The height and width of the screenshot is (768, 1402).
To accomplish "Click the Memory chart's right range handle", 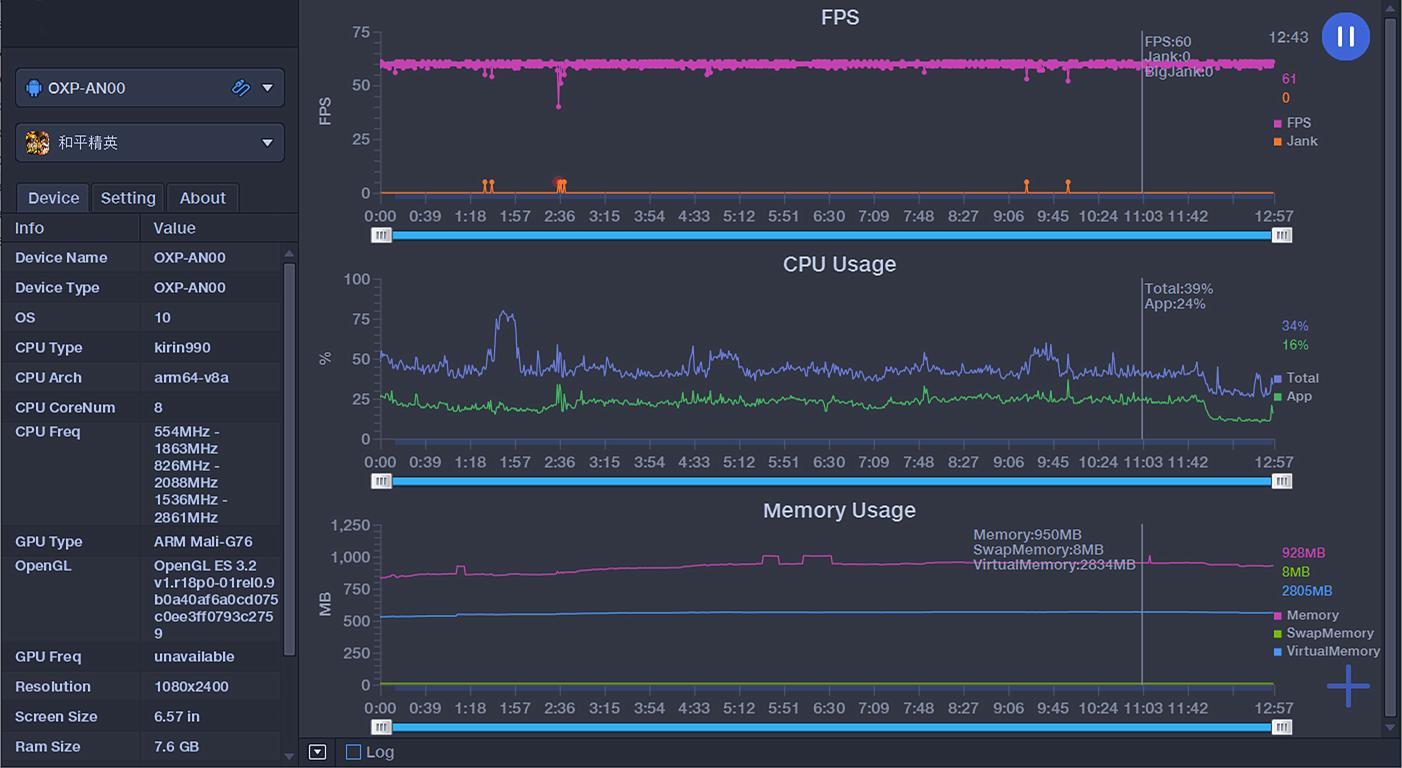I will point(1282,727).
